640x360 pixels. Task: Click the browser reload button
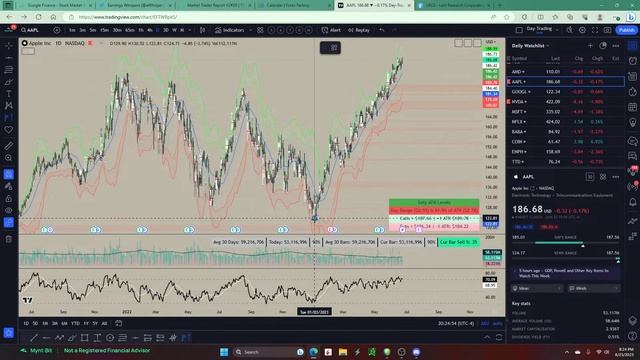39,17
